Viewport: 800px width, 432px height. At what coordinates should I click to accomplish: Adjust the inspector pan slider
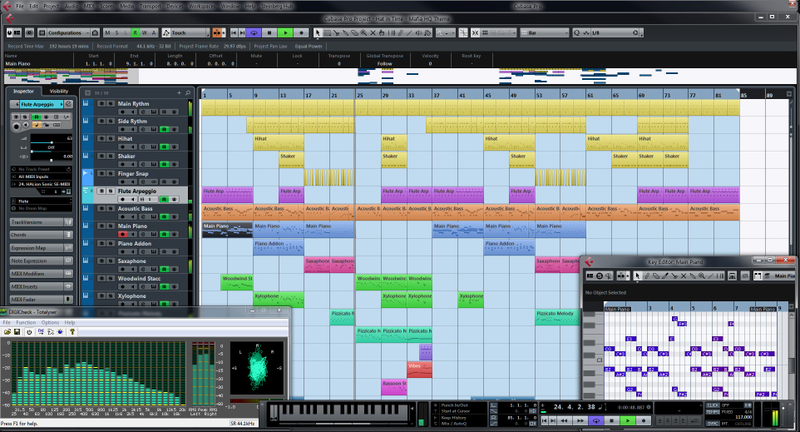52,151
